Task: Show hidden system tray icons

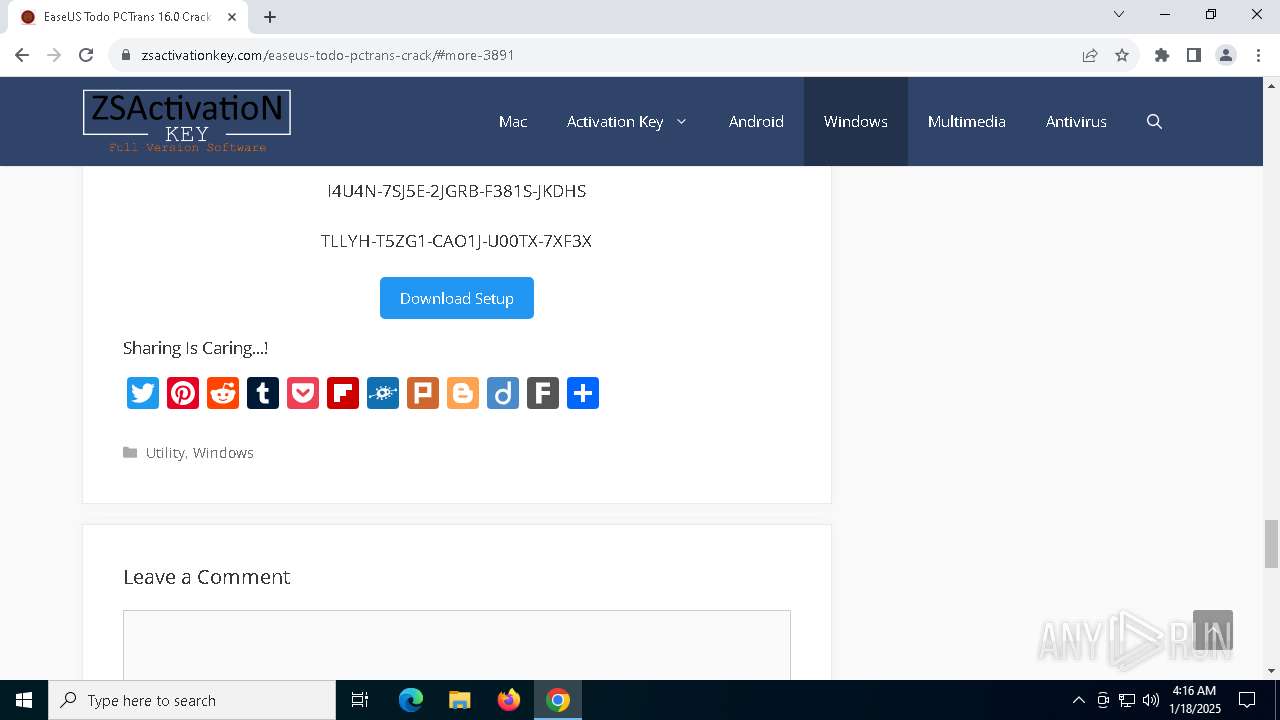Action: pyautogui.click(x=1078, y=700)
